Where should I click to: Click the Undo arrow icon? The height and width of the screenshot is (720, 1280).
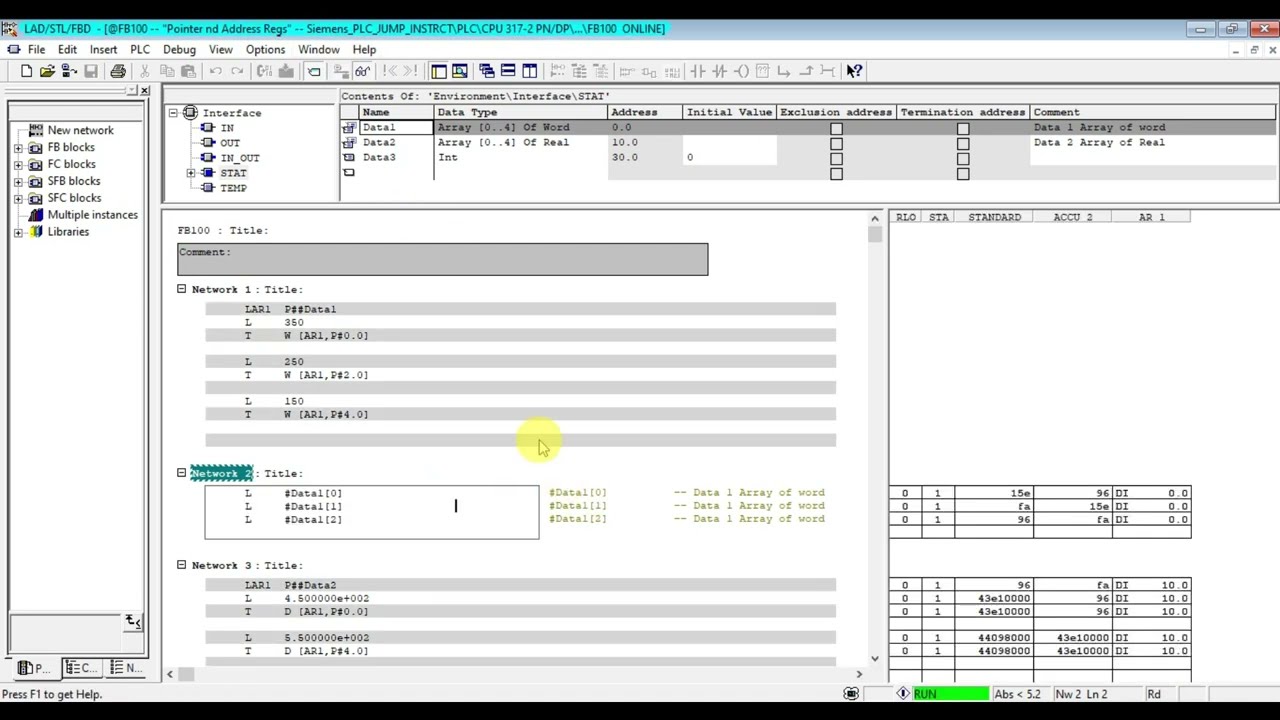click(x=215, y=71)
